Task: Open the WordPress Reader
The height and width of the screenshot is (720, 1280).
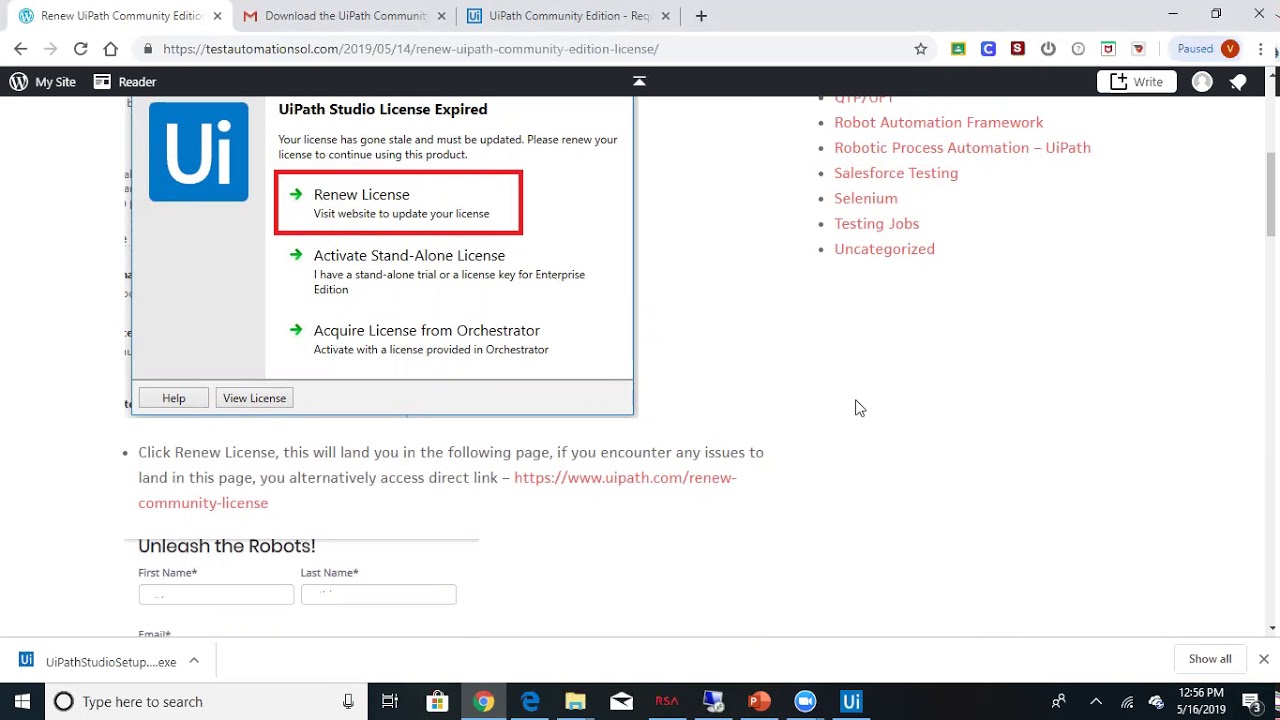Action: click(125, 82)
